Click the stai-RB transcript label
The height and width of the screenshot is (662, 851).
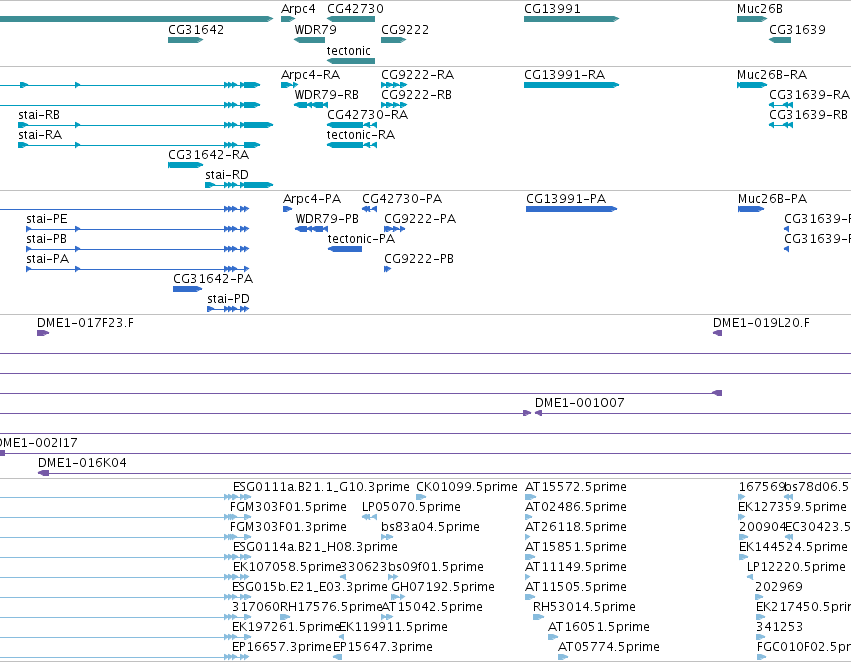pos(39,115)
